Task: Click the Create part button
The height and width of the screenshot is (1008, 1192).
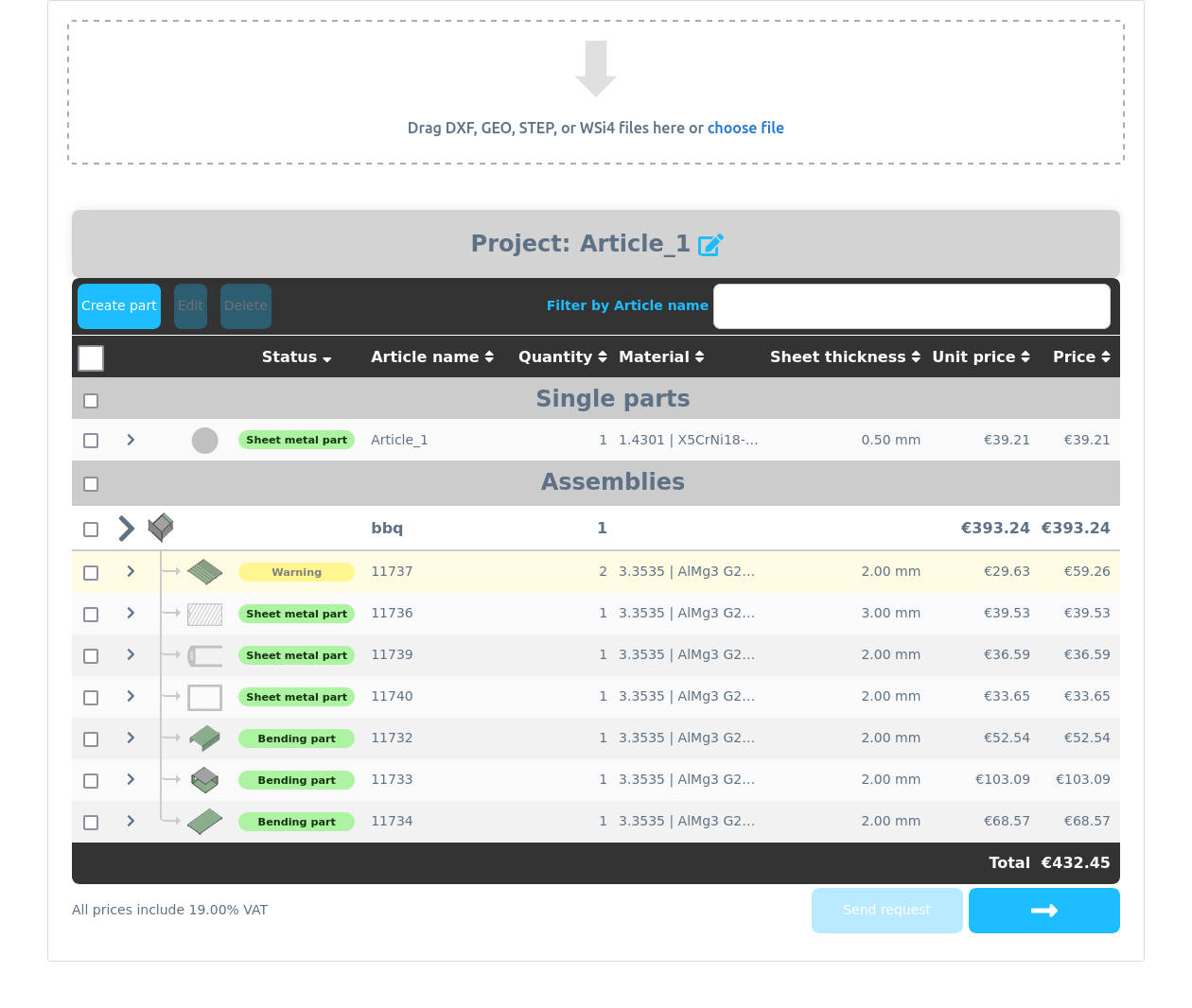Action: 119,306
